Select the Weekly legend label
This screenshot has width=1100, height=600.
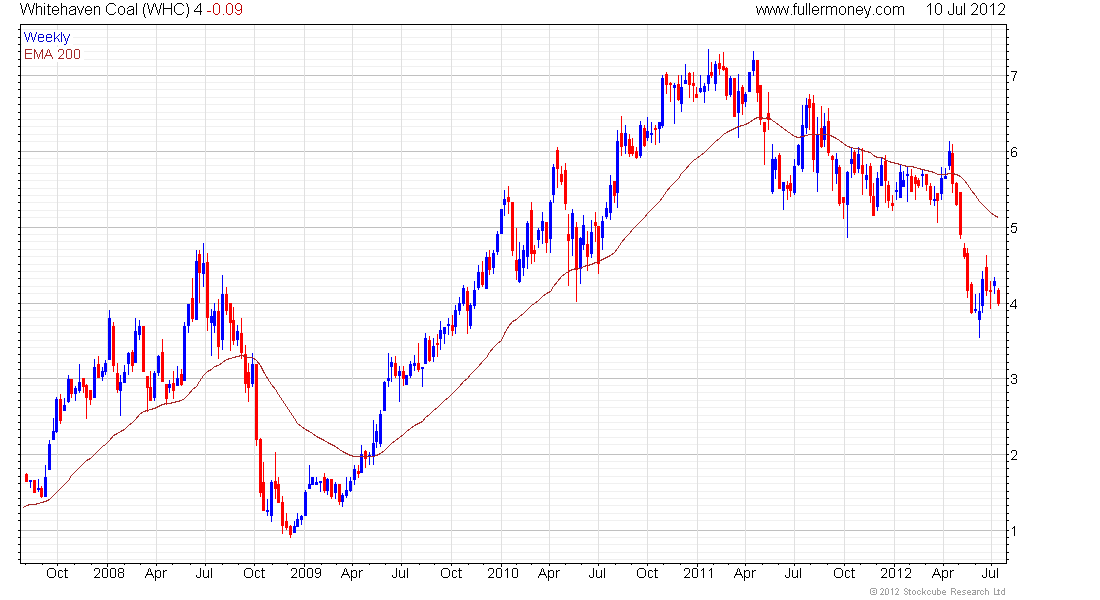(x=47, y=37)
